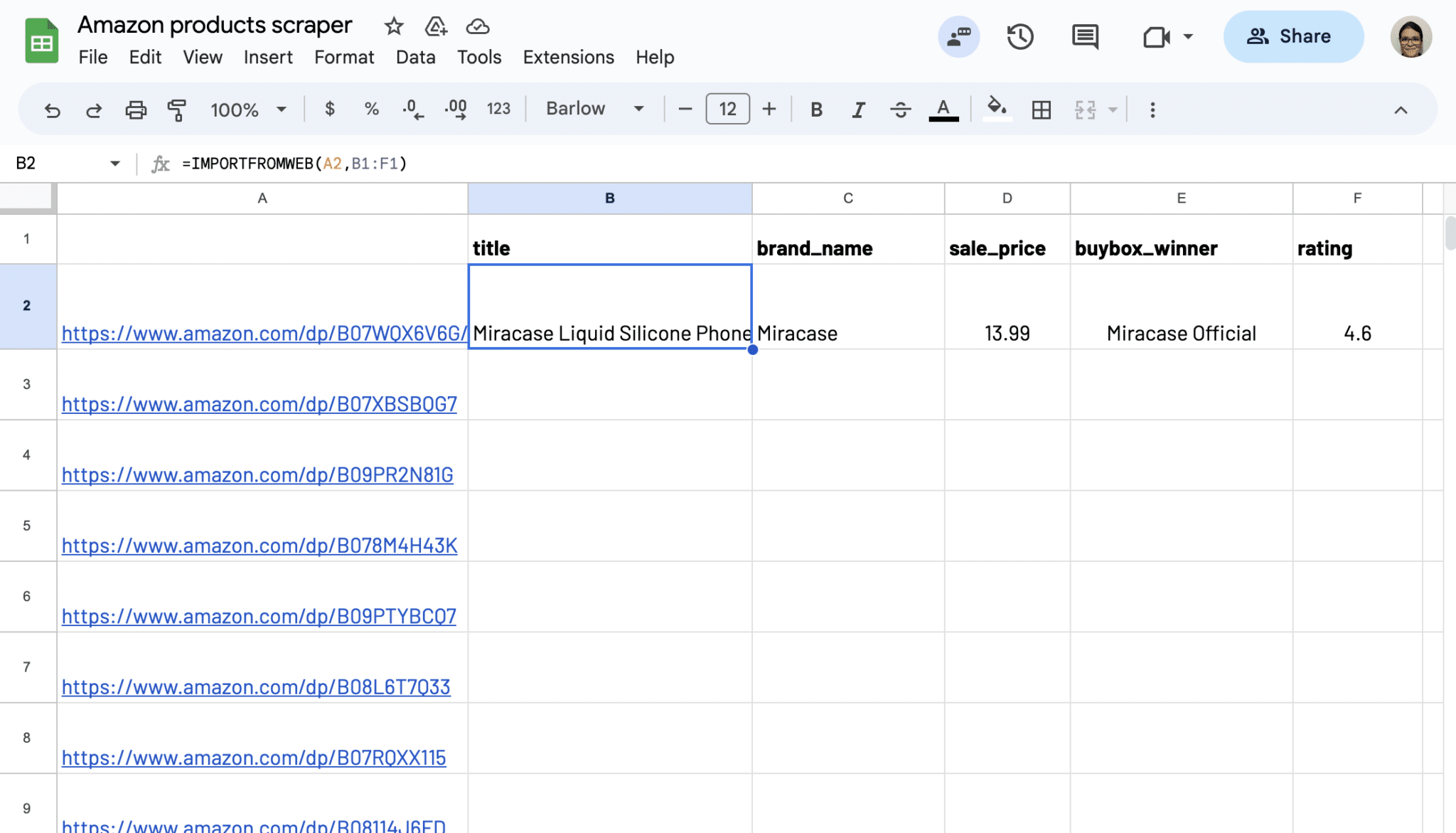Apply currency format to selection

(329, 109)
